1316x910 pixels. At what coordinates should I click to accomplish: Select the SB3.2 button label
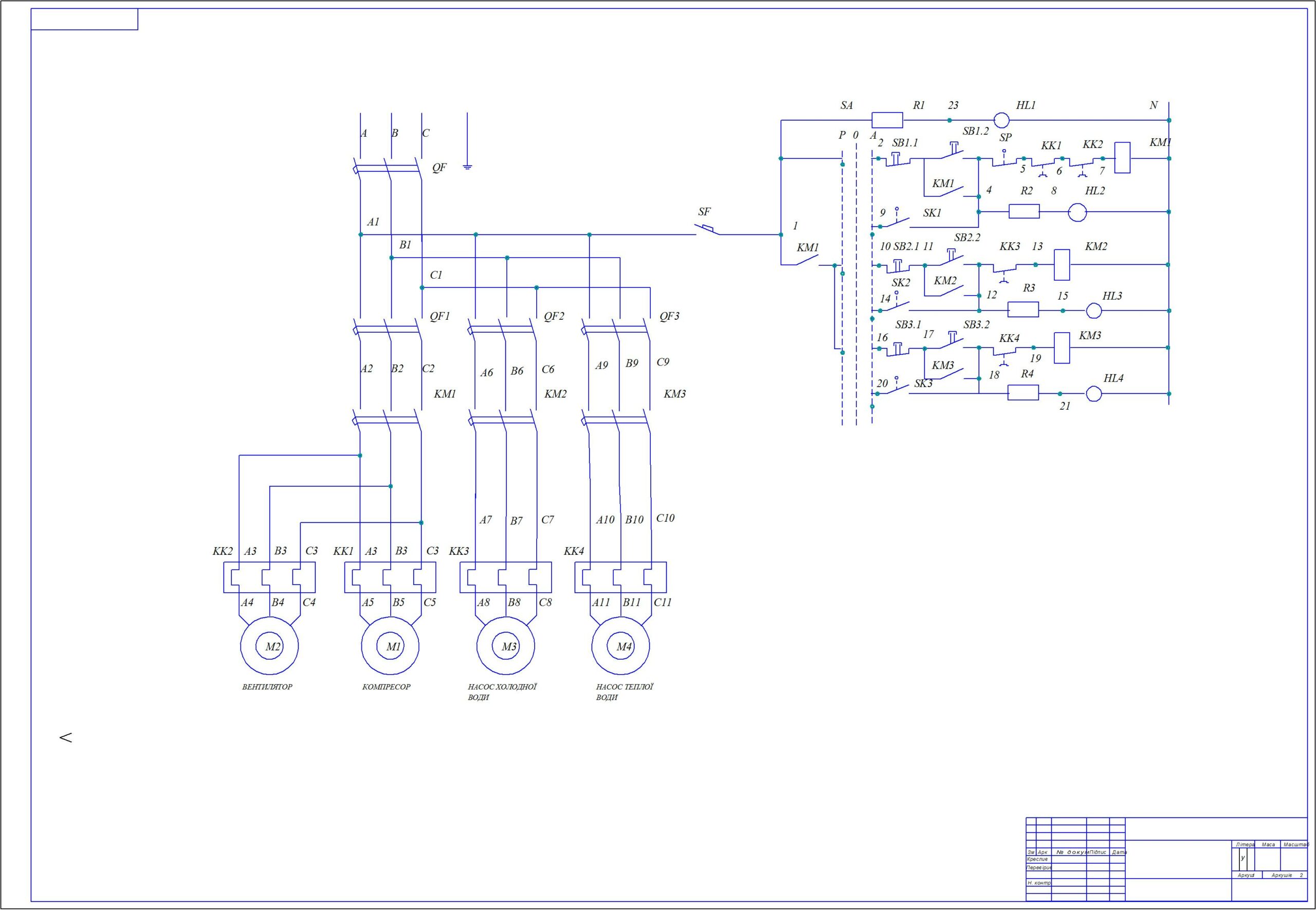point(977,325)
